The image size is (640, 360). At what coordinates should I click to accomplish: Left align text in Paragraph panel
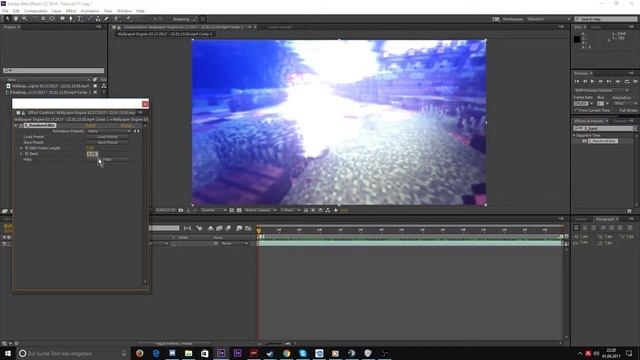pos(576,228)
